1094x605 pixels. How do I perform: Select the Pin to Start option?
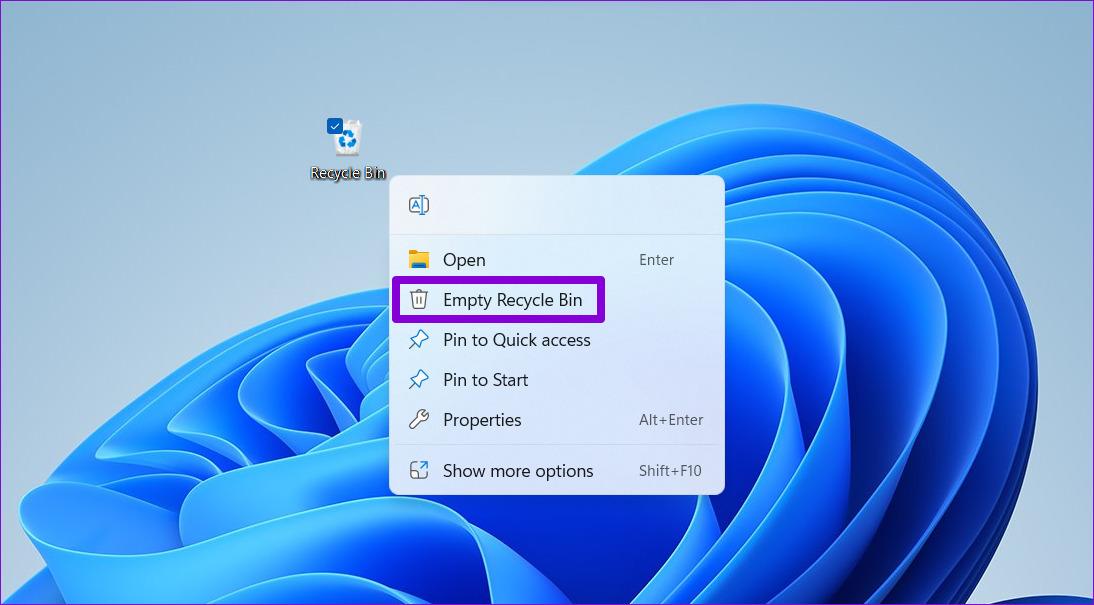point(485,380)
